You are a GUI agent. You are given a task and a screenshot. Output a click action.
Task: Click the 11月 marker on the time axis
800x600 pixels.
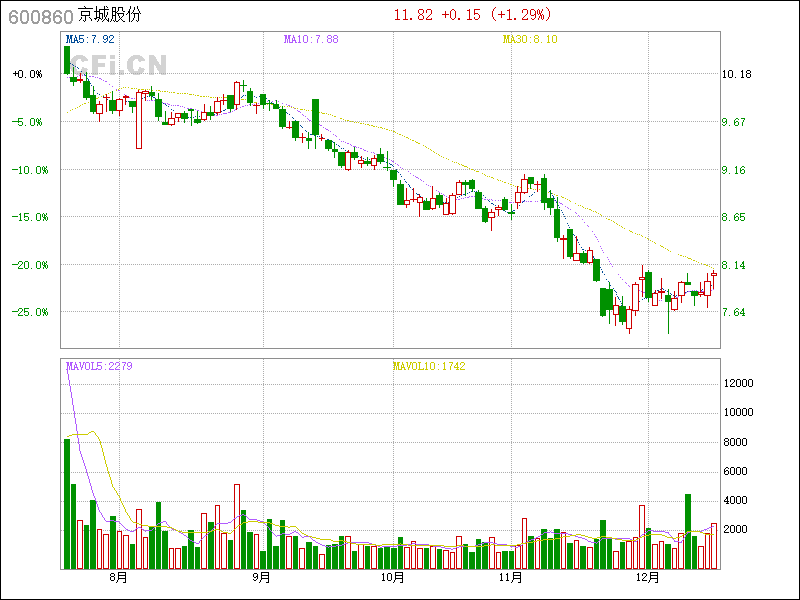click(x=511, y=577)
